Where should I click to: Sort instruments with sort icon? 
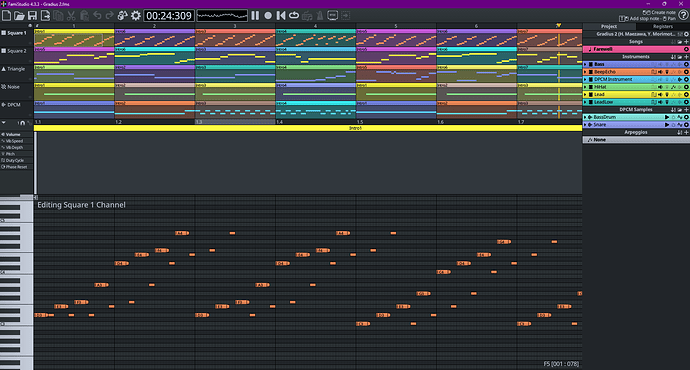673,57
